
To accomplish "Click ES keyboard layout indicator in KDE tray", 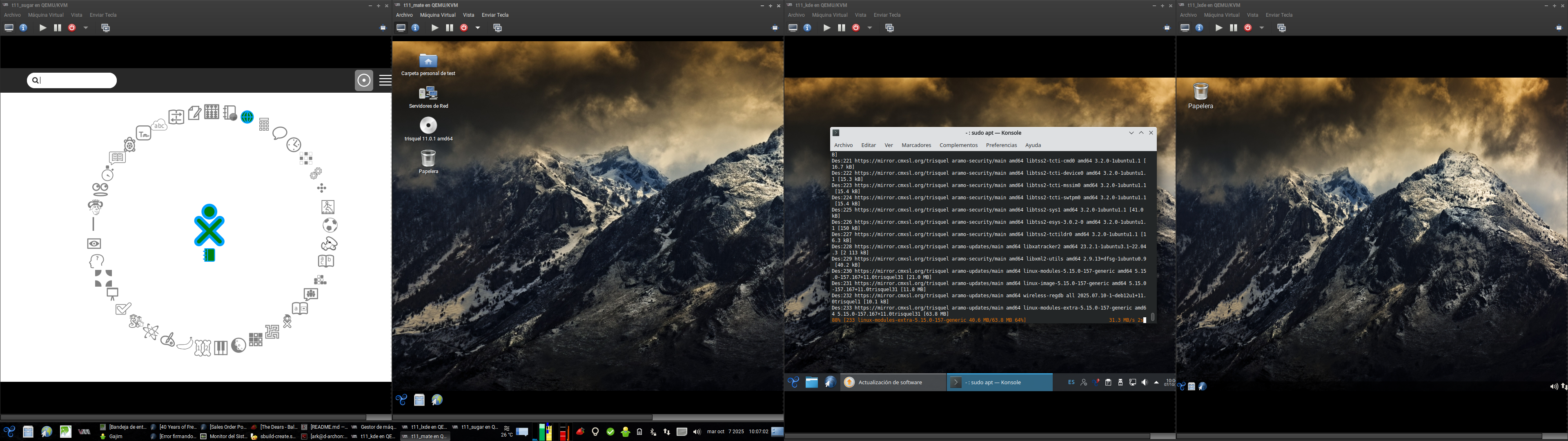I will tap(1071, 383).
